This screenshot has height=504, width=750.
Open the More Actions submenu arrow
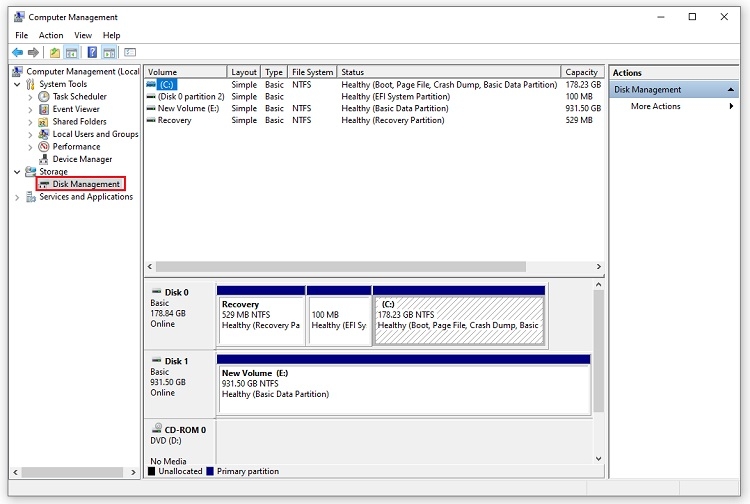[731, 106]
